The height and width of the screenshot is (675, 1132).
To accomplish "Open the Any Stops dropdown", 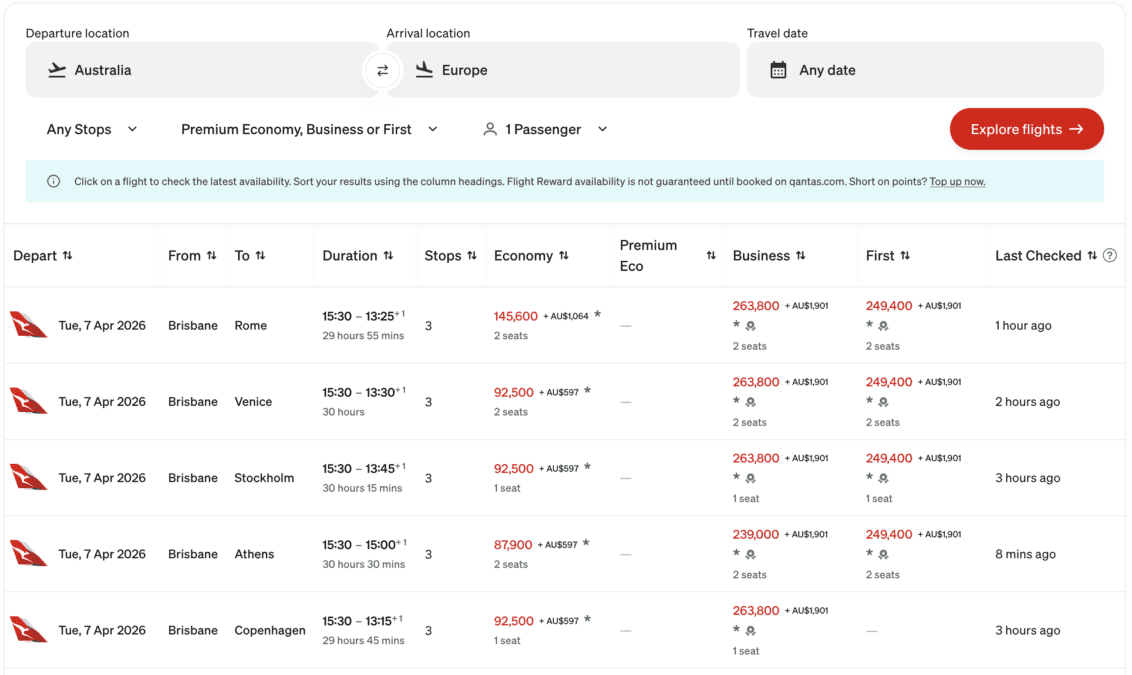I will (92, 129).
